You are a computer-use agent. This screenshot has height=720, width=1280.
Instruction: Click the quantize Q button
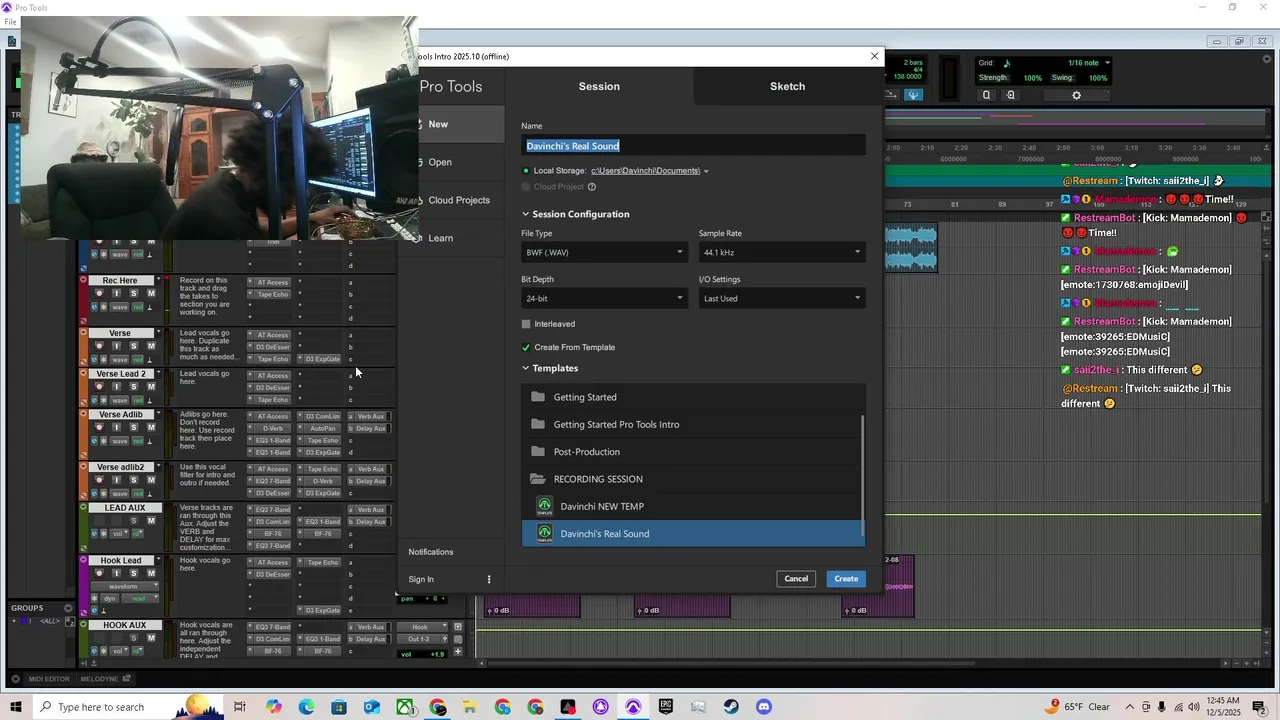[x=986, y=95]
